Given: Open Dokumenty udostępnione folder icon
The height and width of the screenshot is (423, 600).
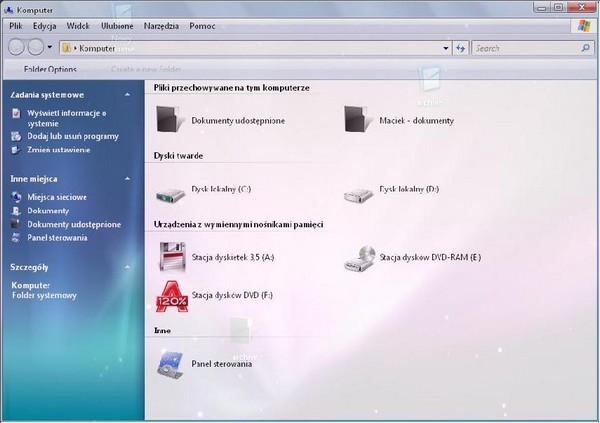Looking at the screenshot, I should point(171,120).
